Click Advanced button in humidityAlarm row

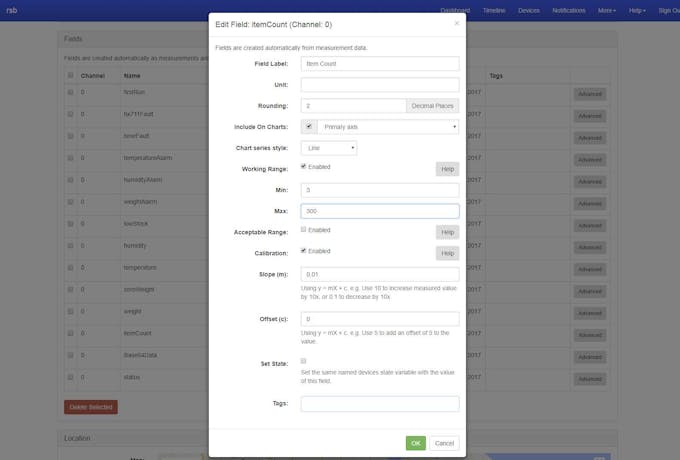tap(590, 182)
